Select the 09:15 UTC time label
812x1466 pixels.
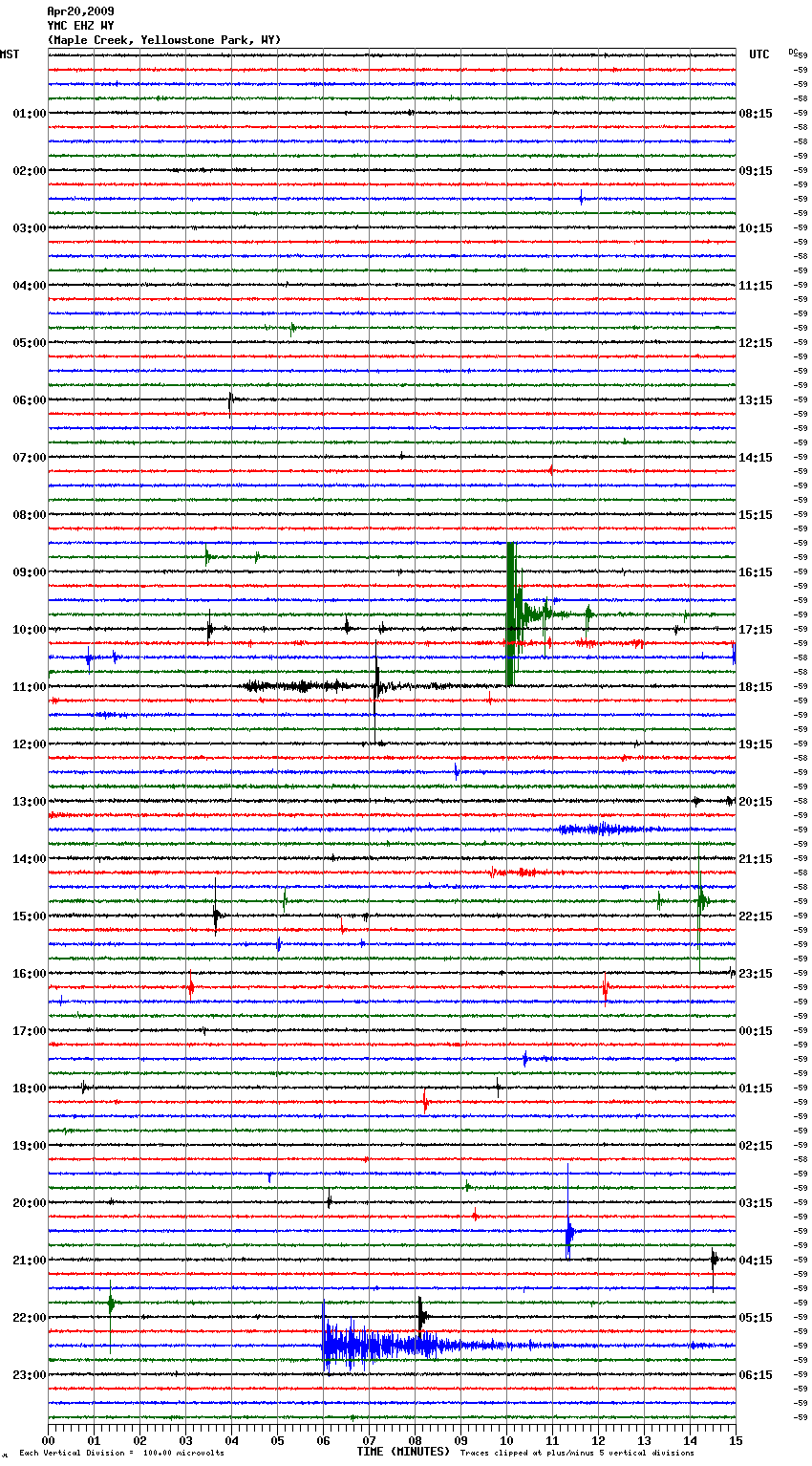756,171
